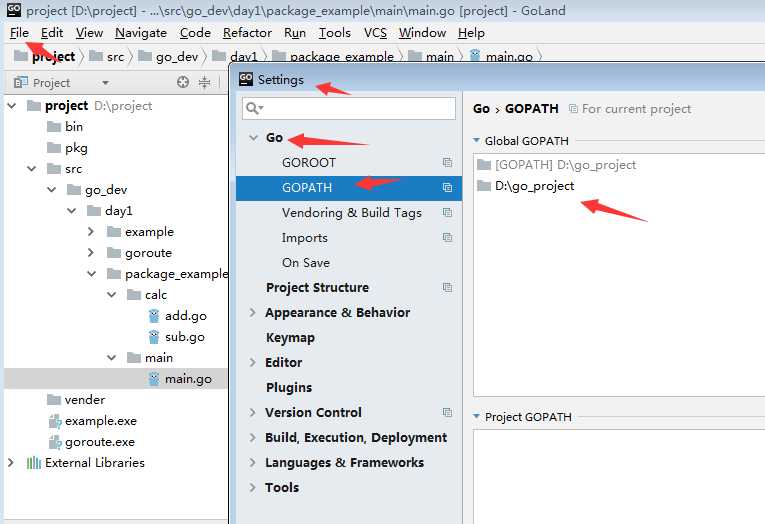This screenshot has width=765, height=524.
Task: Click the Settings search field
Action: pyautogui.click(x=349, y=108)
